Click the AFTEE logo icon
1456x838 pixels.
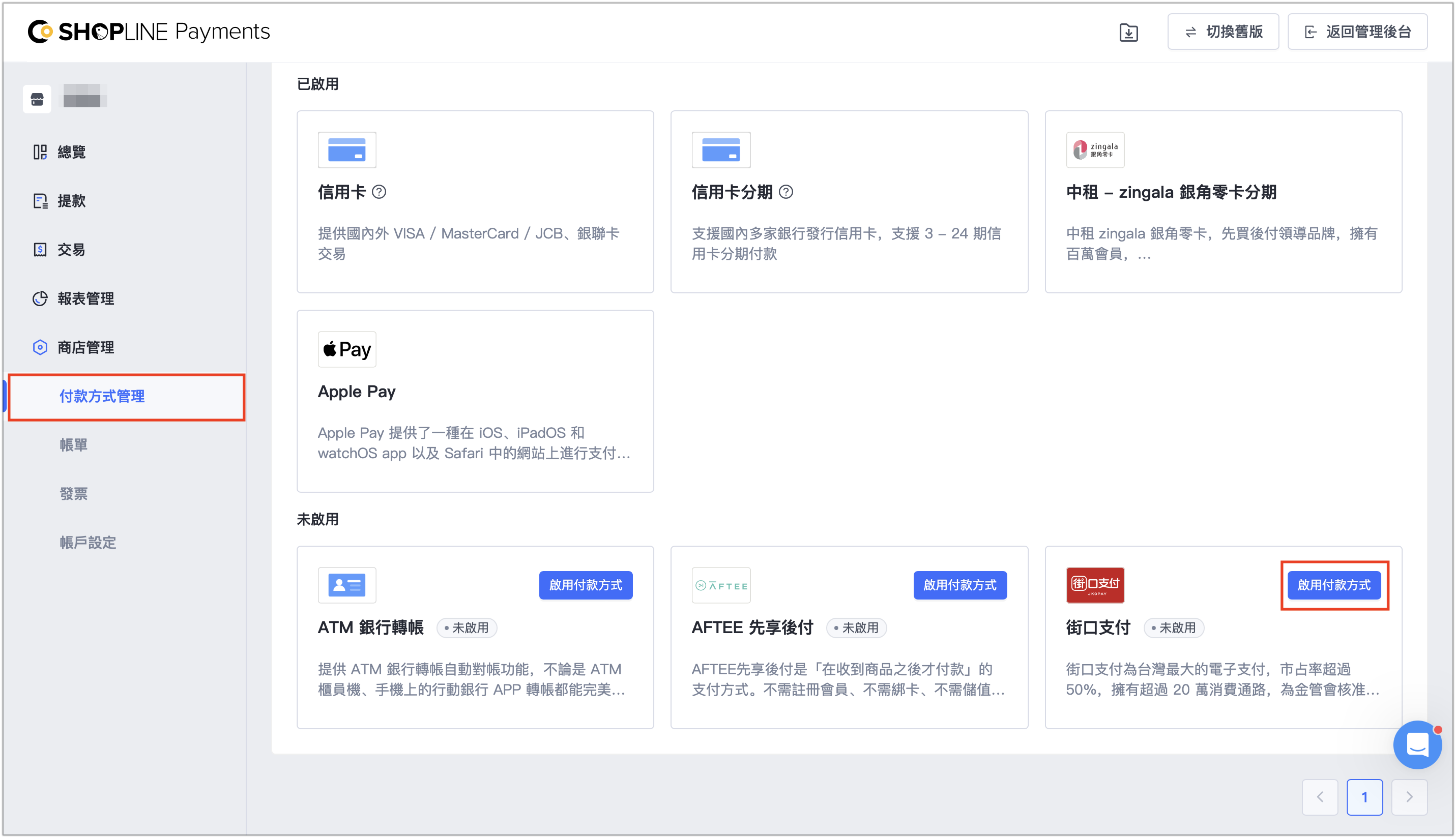tap(721, 585)
